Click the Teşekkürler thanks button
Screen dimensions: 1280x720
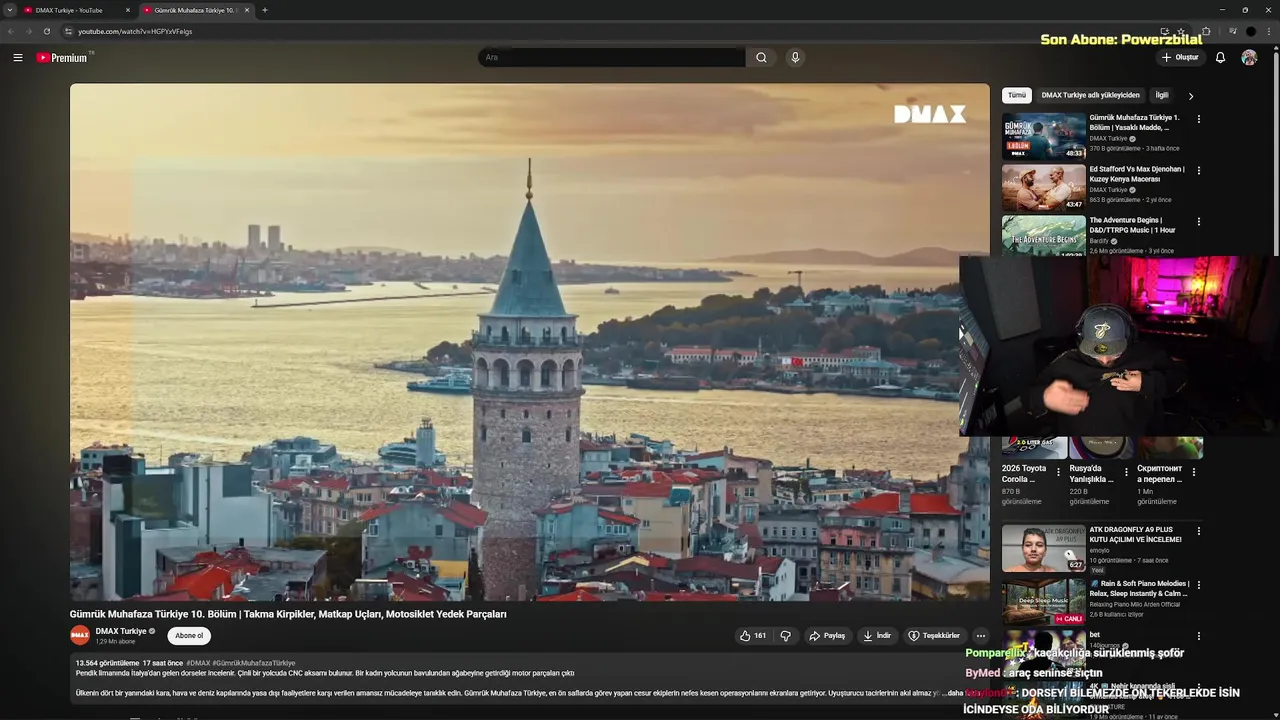click(x=934, y=636)
